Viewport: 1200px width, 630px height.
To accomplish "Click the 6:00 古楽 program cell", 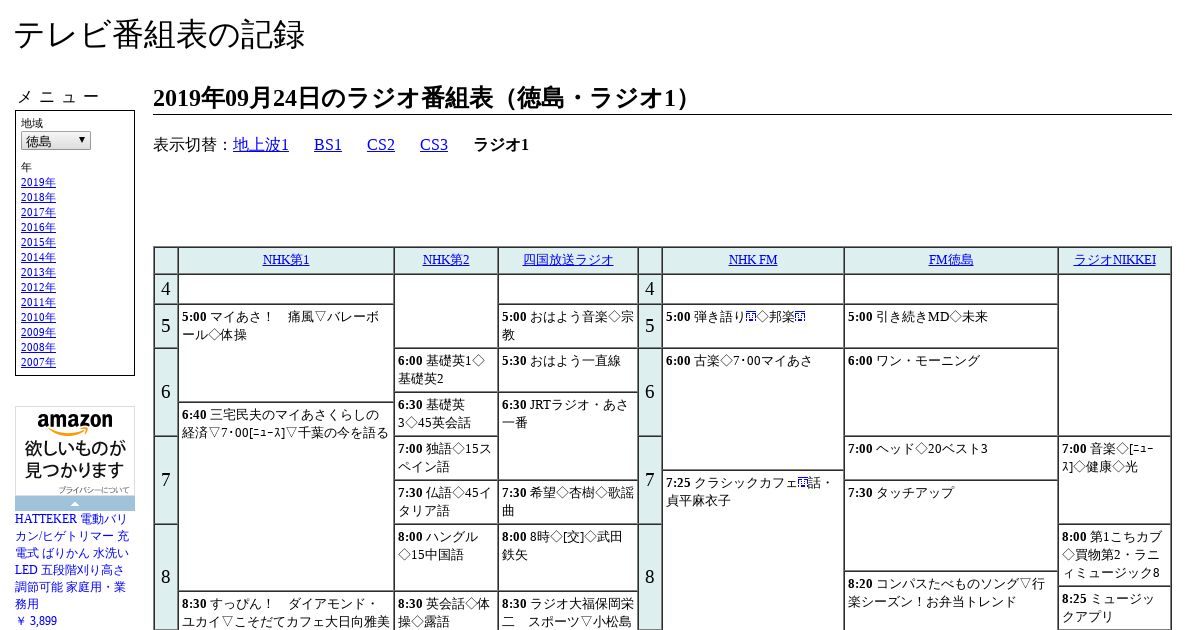I will tap(753, 408).
